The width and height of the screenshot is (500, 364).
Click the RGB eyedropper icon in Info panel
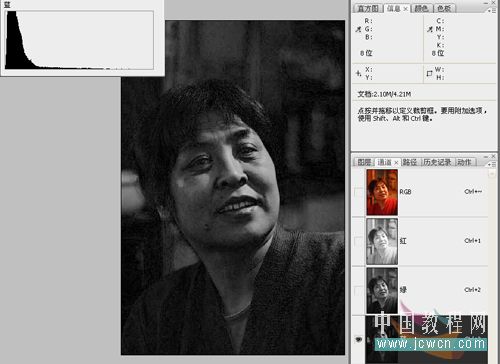click(x=358, y=29)
